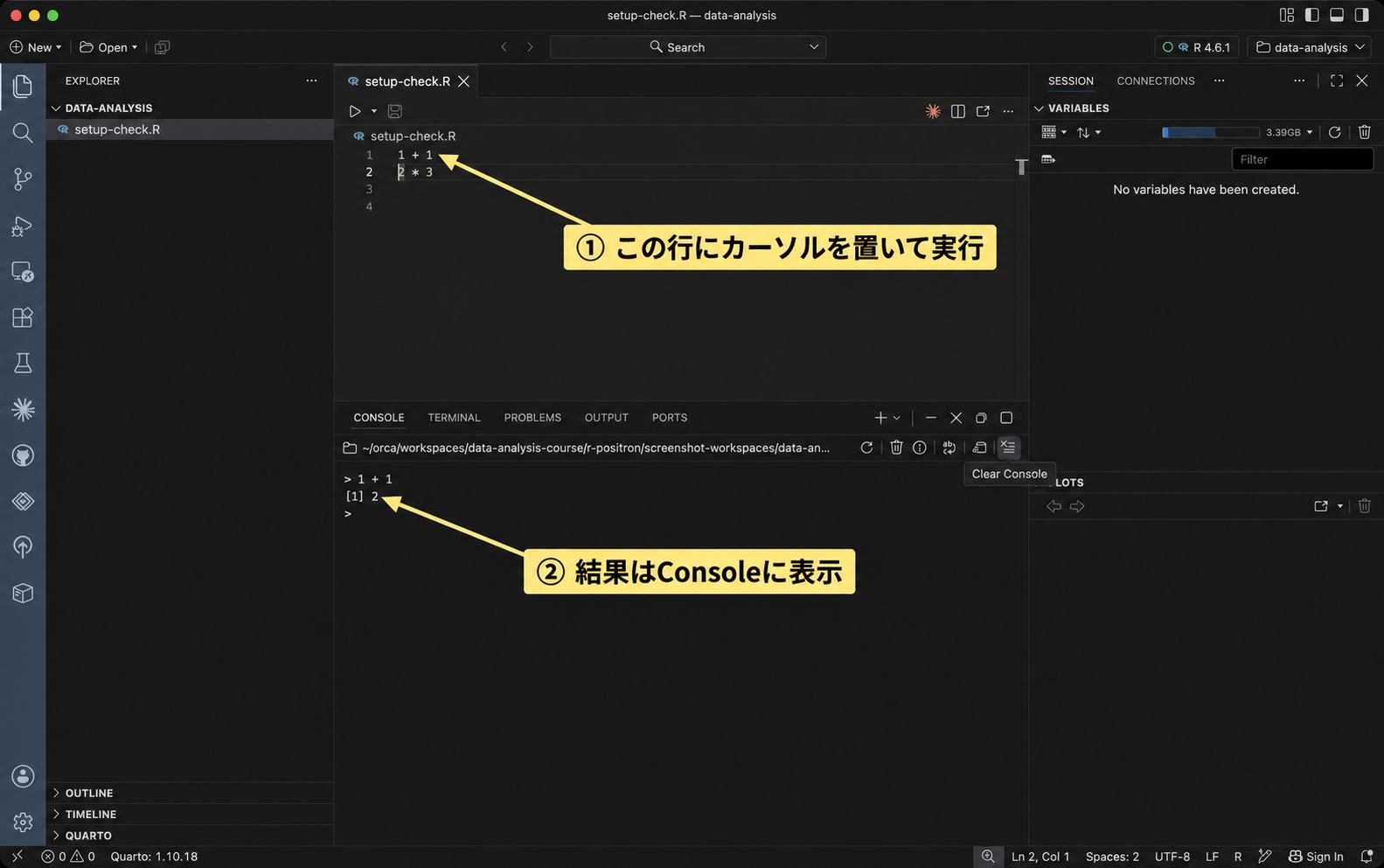The image size is (1384, 868).
Task: Click Ln 2, Col 1 in the status bar
Action: [x=1040, y=857]
